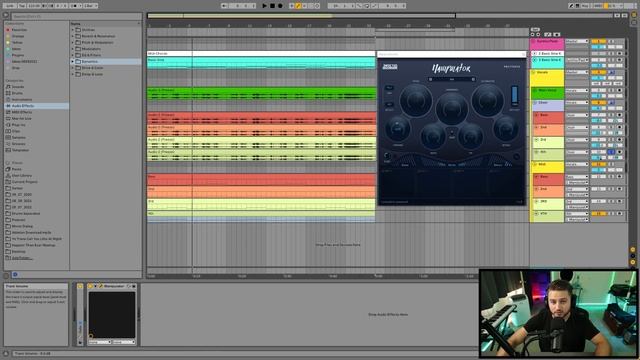The image size is (640, 360).
Task: Click the Drums category icon
Action: [x=8, y=93]
